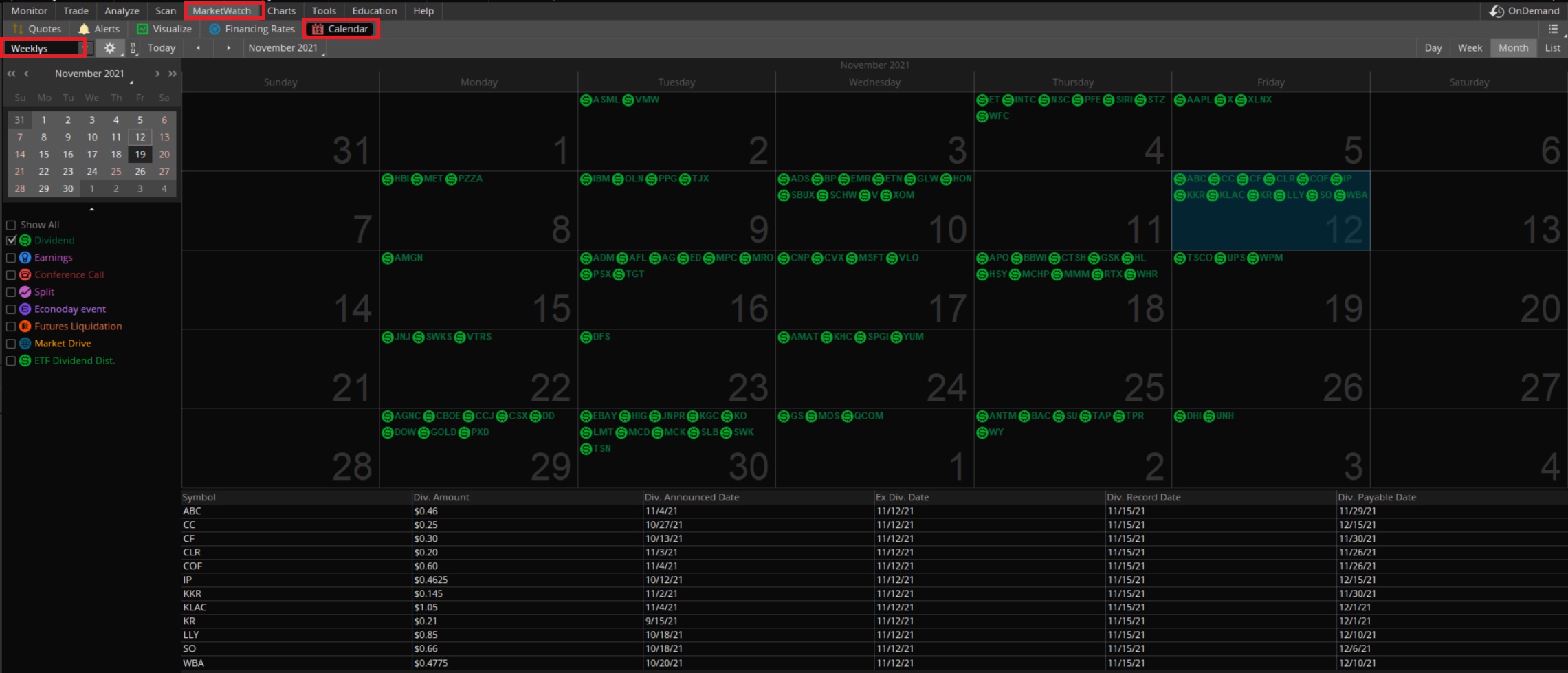Enable the Market Drive checkbox

point(11,344)
